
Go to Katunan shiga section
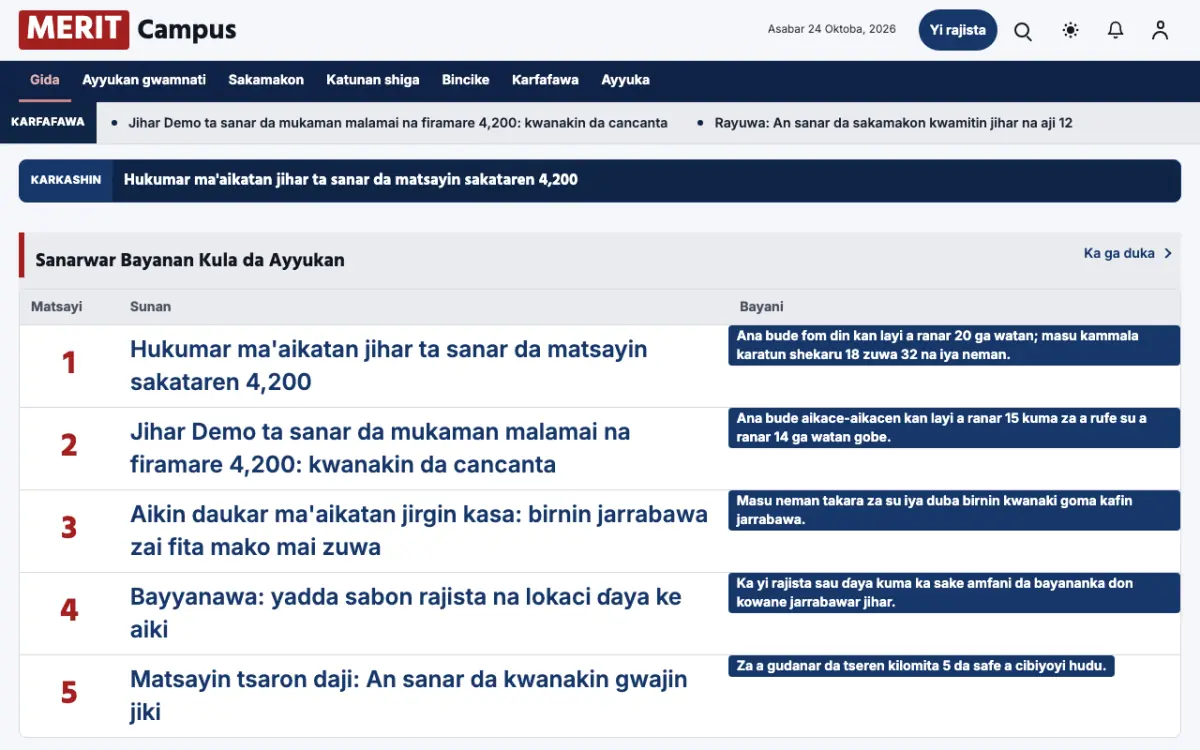[x=373, y=80]
